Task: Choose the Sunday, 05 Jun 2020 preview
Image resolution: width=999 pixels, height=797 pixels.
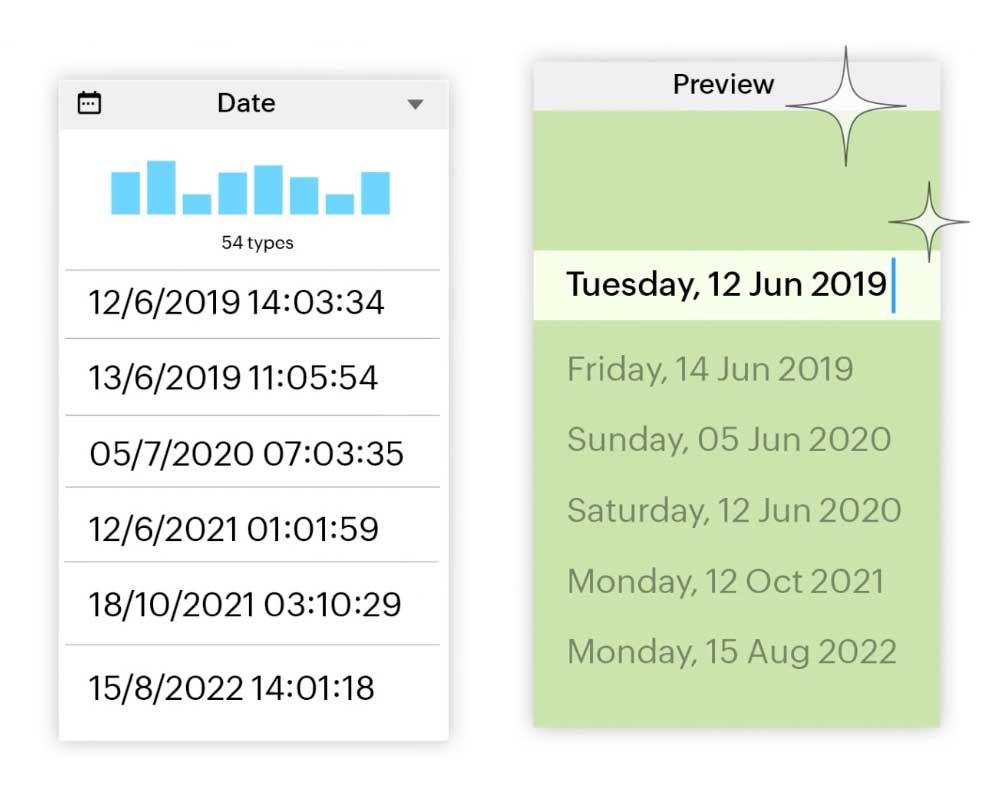Action: (x=729, y=439)
